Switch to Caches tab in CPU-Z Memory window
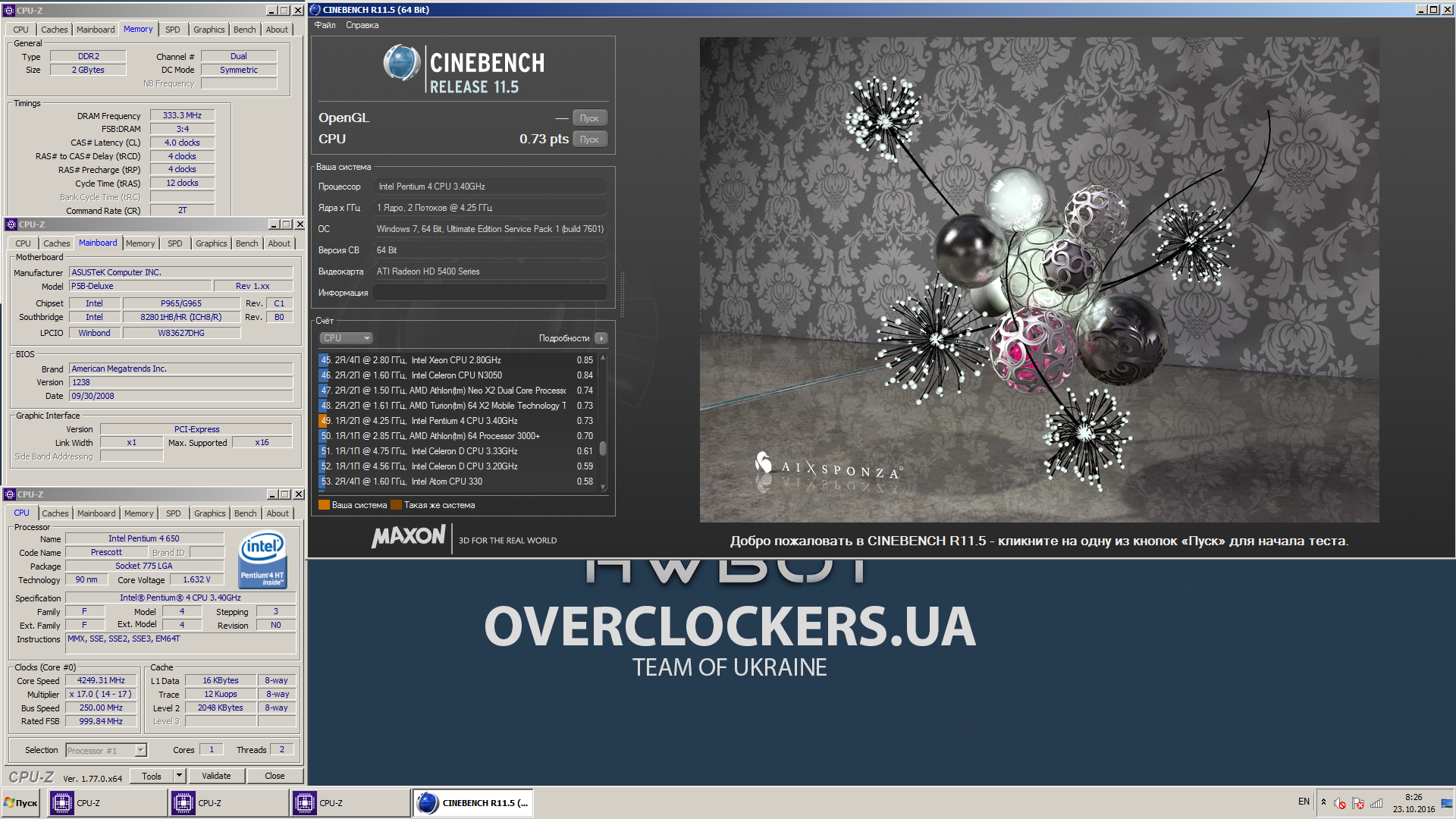 [x=54, y=30]
